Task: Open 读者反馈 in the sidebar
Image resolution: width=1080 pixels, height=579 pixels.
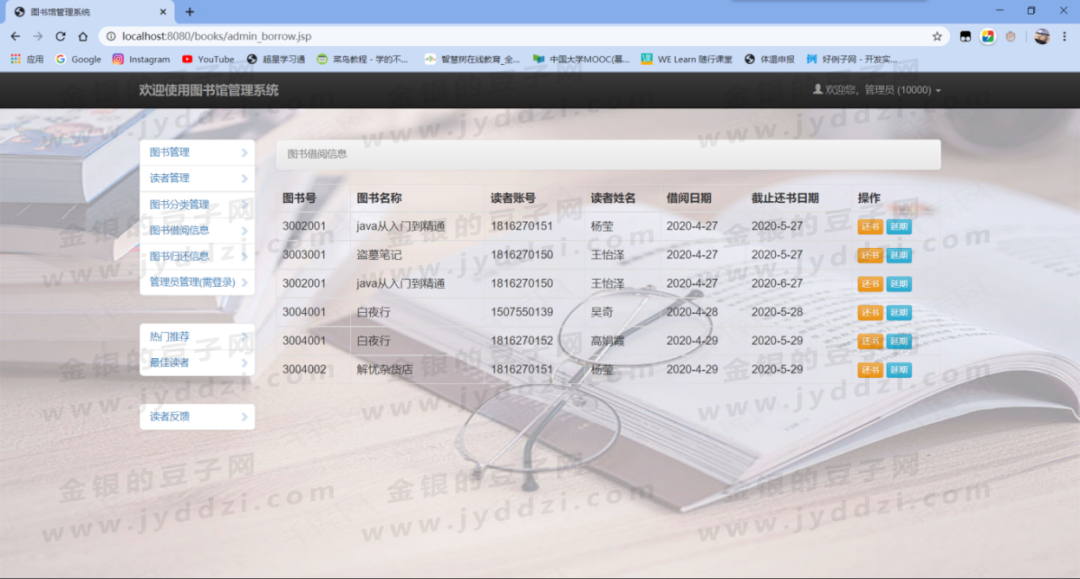Action: point(198,417)
